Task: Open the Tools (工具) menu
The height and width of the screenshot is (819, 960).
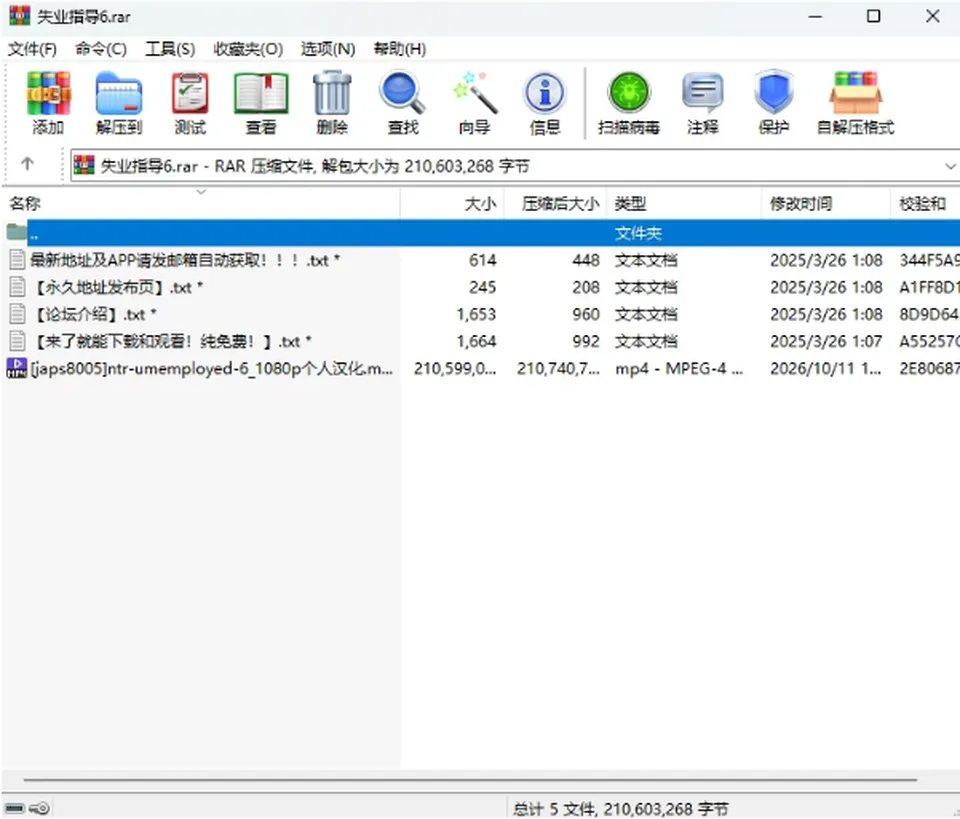Action: point(170,49)
